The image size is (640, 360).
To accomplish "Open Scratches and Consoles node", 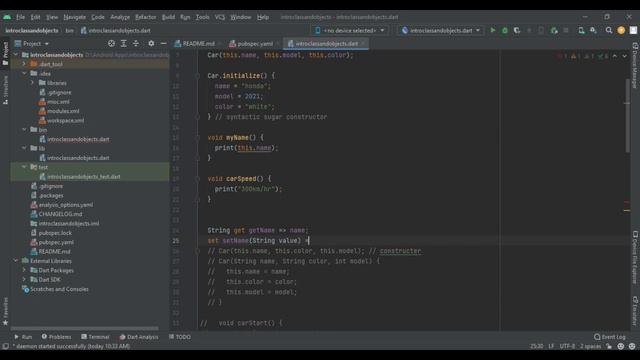I will (x=59, y=289).
